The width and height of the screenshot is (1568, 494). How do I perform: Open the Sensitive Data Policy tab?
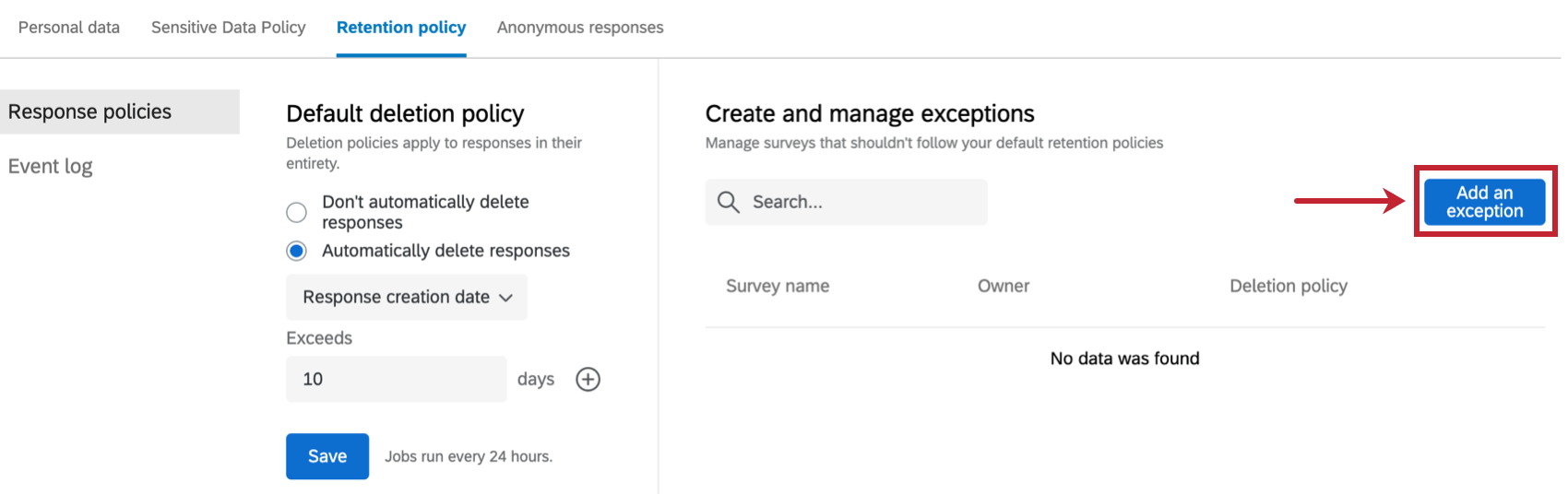coord(228,28)
